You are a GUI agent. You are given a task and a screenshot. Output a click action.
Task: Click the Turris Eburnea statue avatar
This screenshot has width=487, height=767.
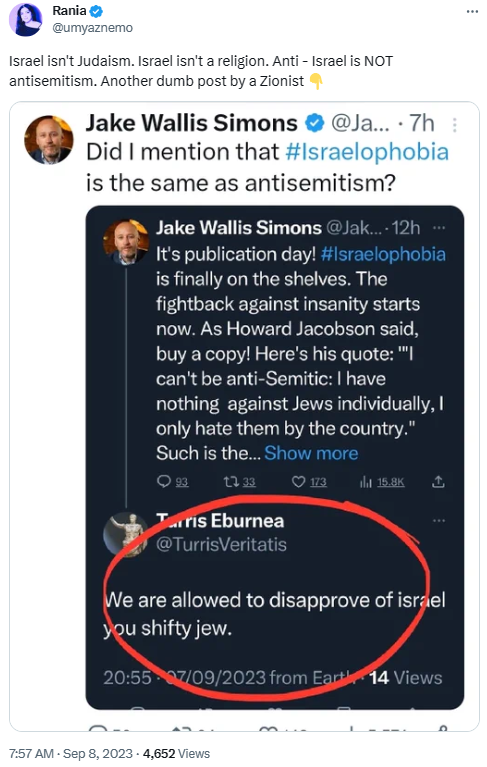(x=126, y=535)
